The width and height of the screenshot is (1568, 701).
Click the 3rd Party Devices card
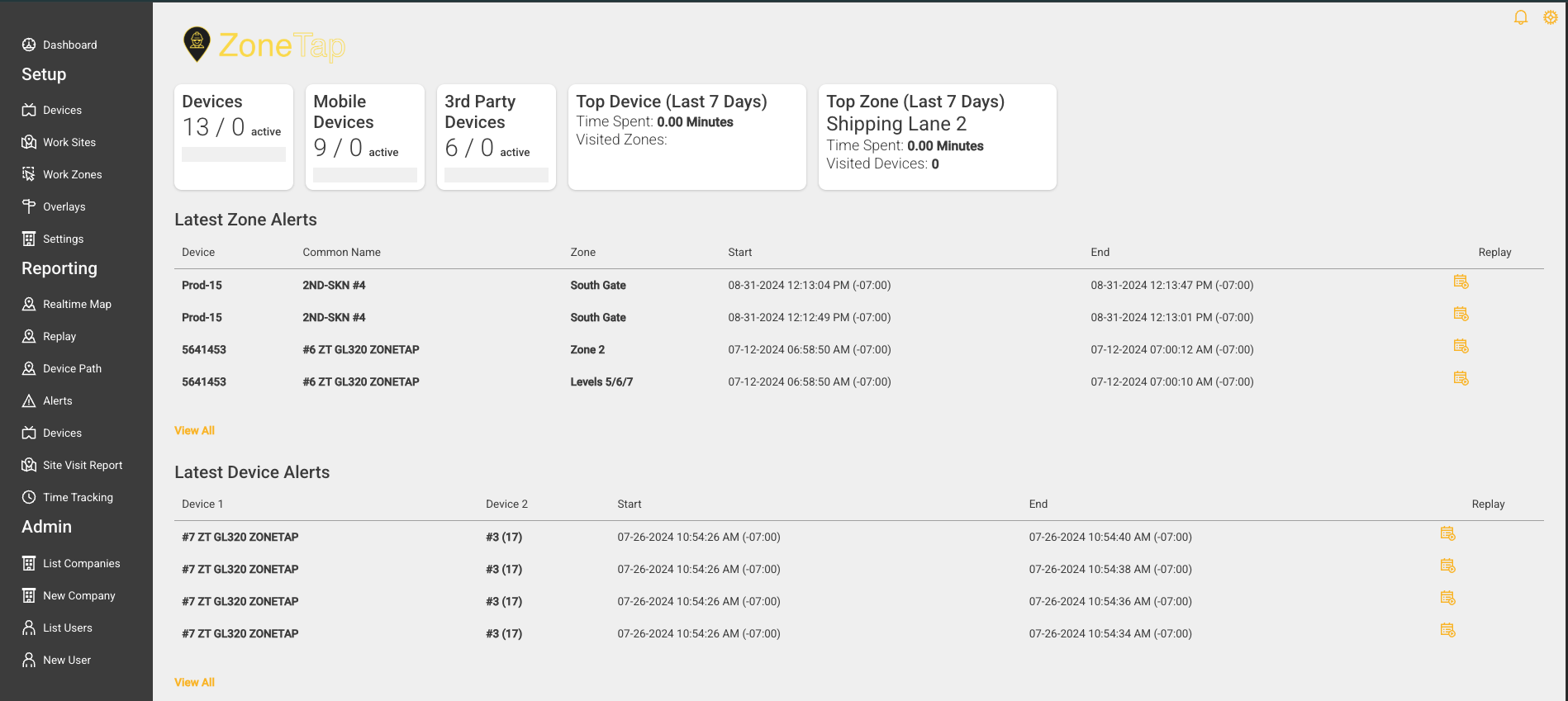[497, 137]
